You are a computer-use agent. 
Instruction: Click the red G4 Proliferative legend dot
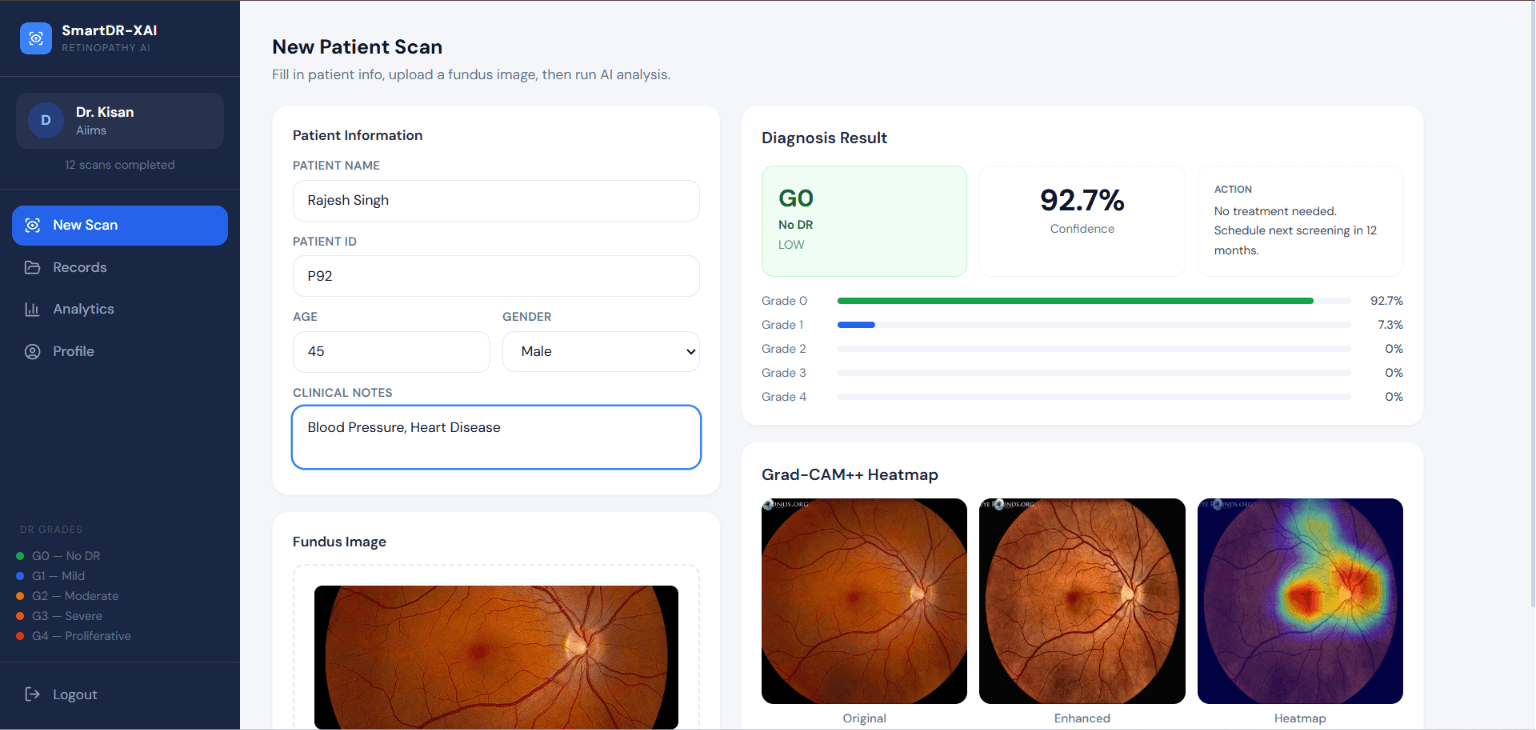[21, 636]
